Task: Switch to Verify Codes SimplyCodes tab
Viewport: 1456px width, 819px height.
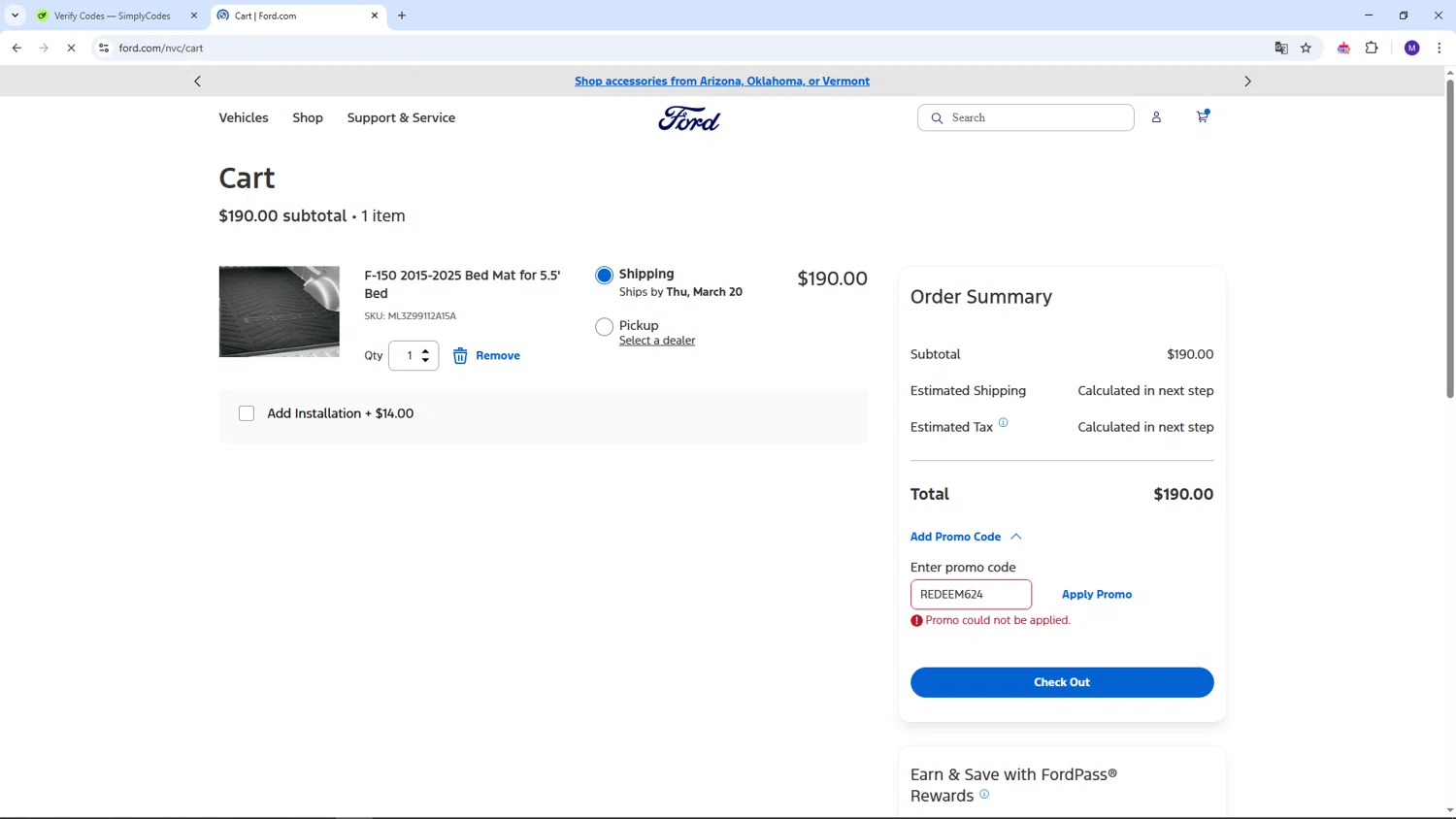Action: (112, 16)
